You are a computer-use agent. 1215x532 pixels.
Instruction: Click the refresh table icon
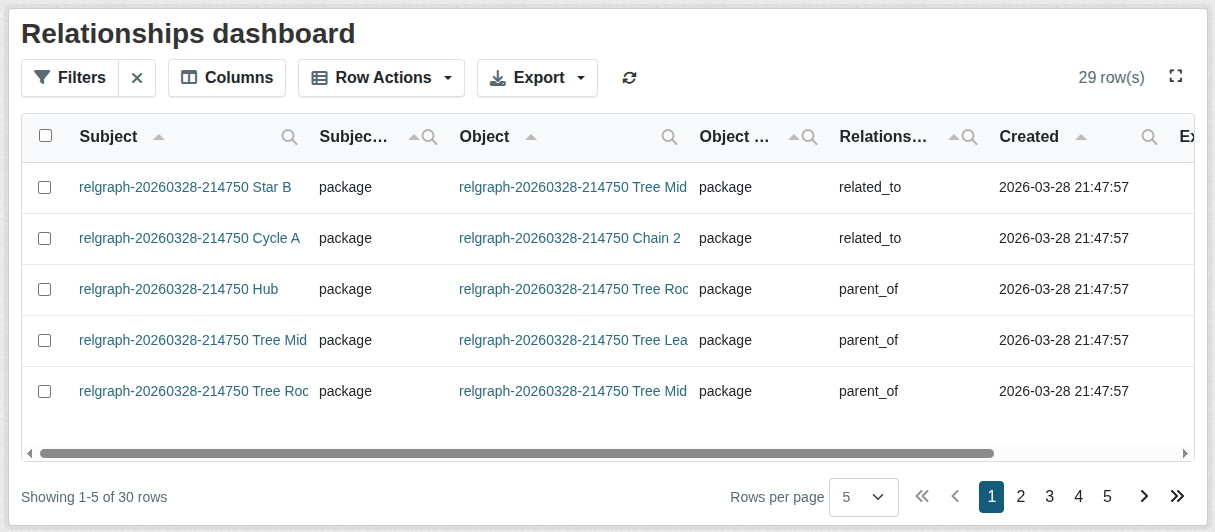(x=629, y=78)
